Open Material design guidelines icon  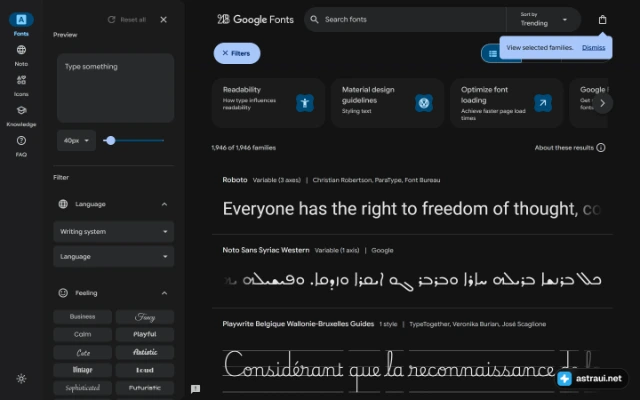point(424,103)
